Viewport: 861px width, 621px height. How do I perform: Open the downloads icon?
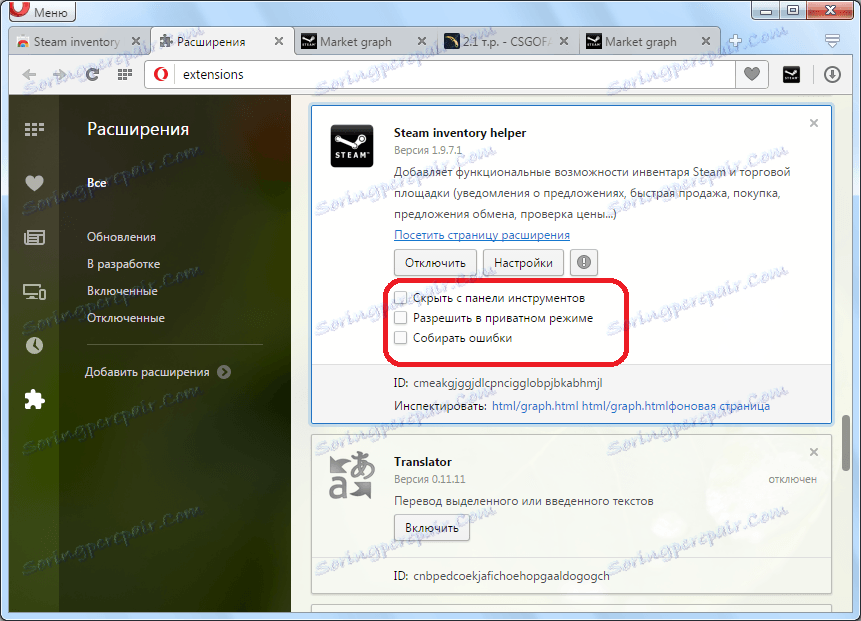(832, 74)
